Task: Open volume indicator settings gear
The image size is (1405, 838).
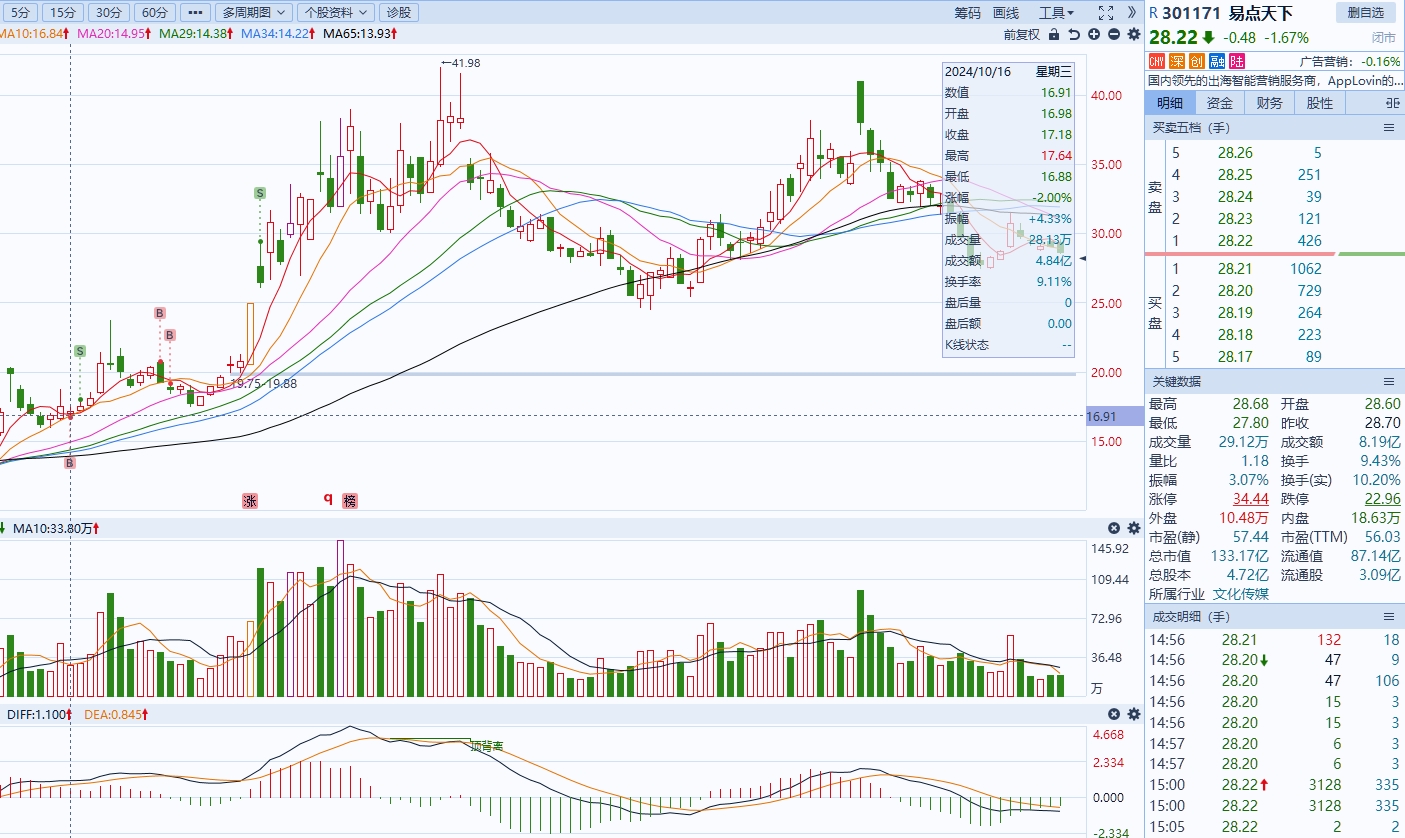Action: point(1134,528)
